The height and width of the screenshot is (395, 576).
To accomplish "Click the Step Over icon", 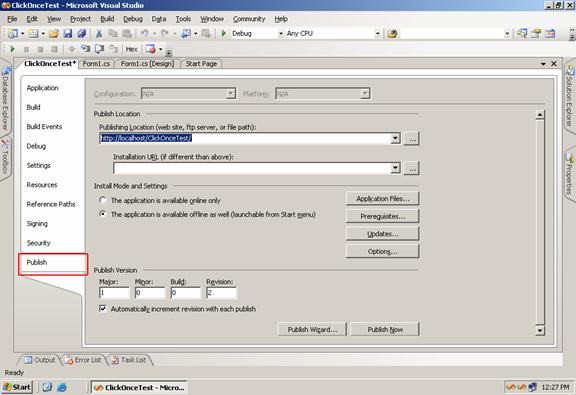I will (x=100, y=49).
